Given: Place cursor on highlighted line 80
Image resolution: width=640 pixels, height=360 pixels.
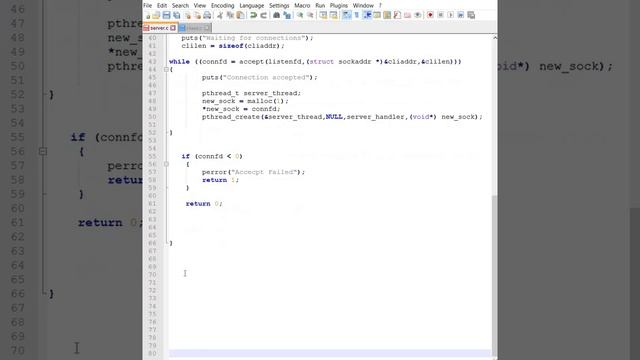Looking at the screenshot, I should pos(330,353).
